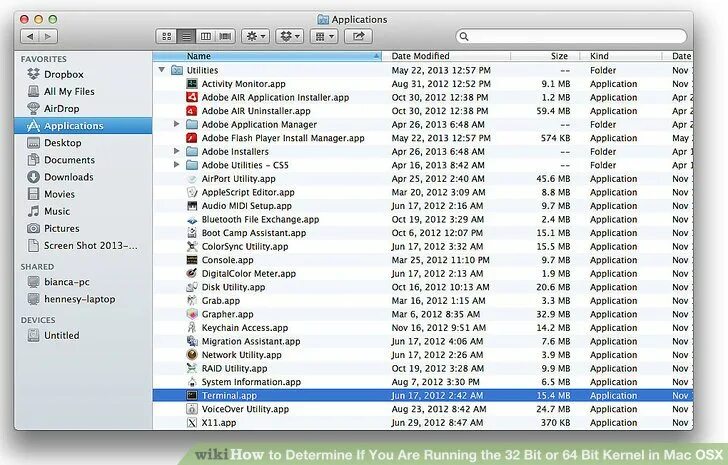Switch to icon view

point(167,36)
